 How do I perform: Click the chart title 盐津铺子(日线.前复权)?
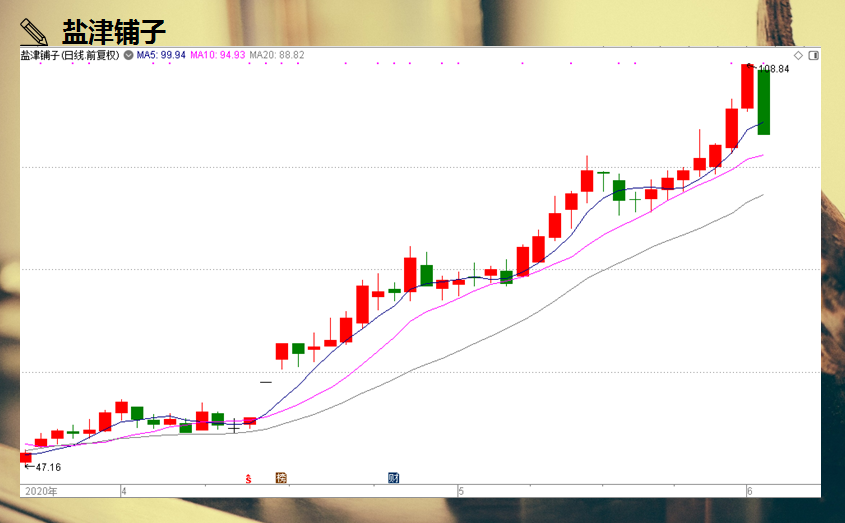pyautogui.click(x=70, y=55)
